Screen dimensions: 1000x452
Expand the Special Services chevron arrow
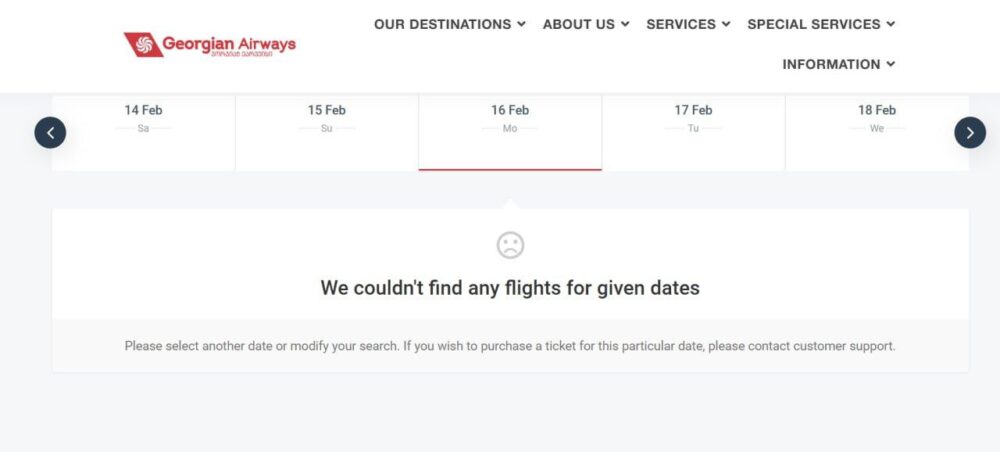[x=890, y=24]
